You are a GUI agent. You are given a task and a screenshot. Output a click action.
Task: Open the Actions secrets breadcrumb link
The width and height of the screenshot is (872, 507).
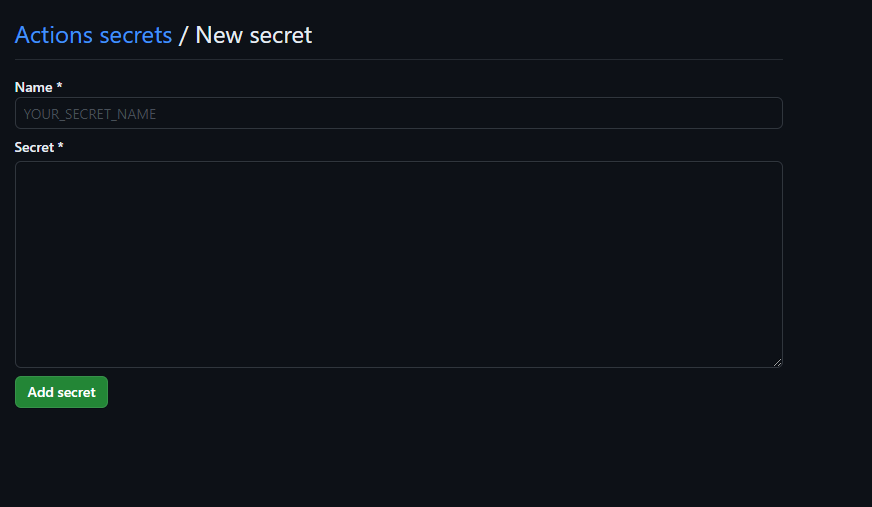[x=93, y=35]
